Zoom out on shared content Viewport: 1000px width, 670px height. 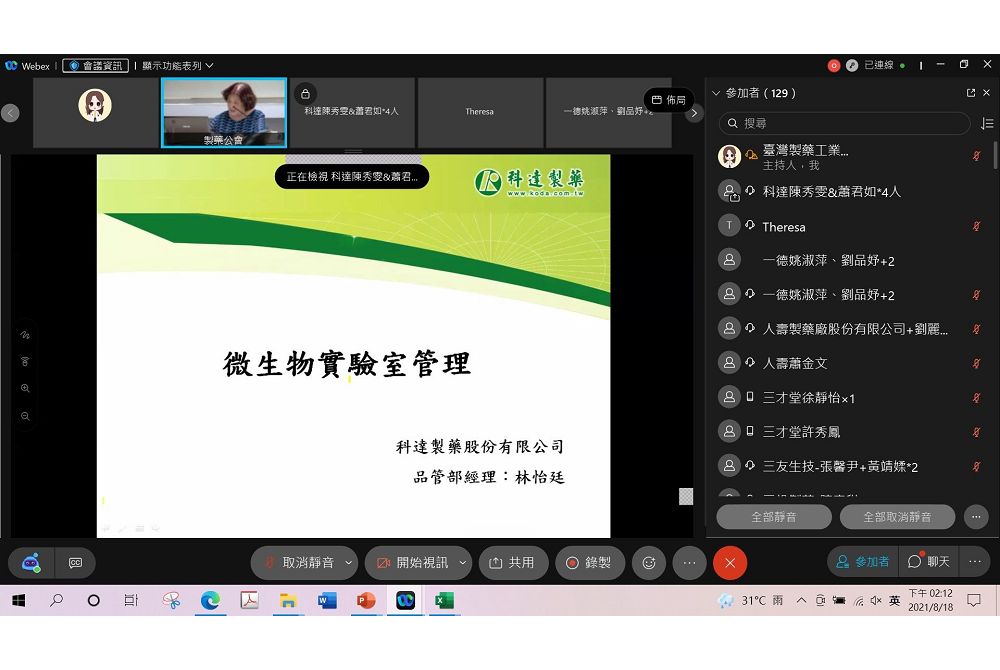[25, 416]
